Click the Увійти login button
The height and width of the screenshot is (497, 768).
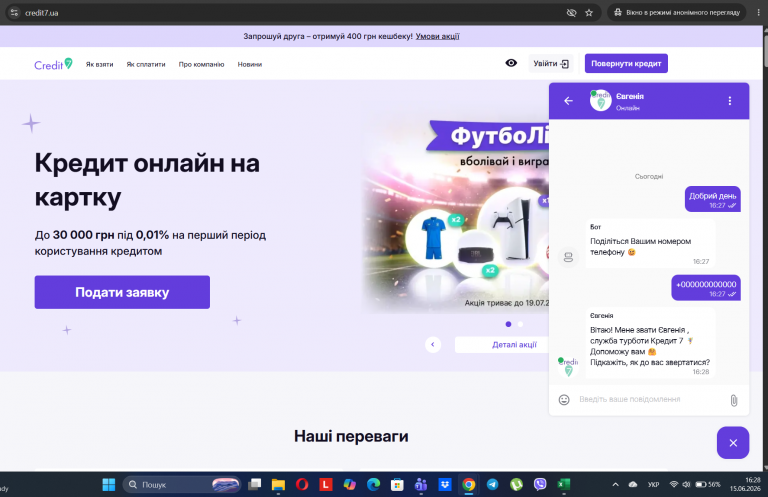(x=551, y=64)
